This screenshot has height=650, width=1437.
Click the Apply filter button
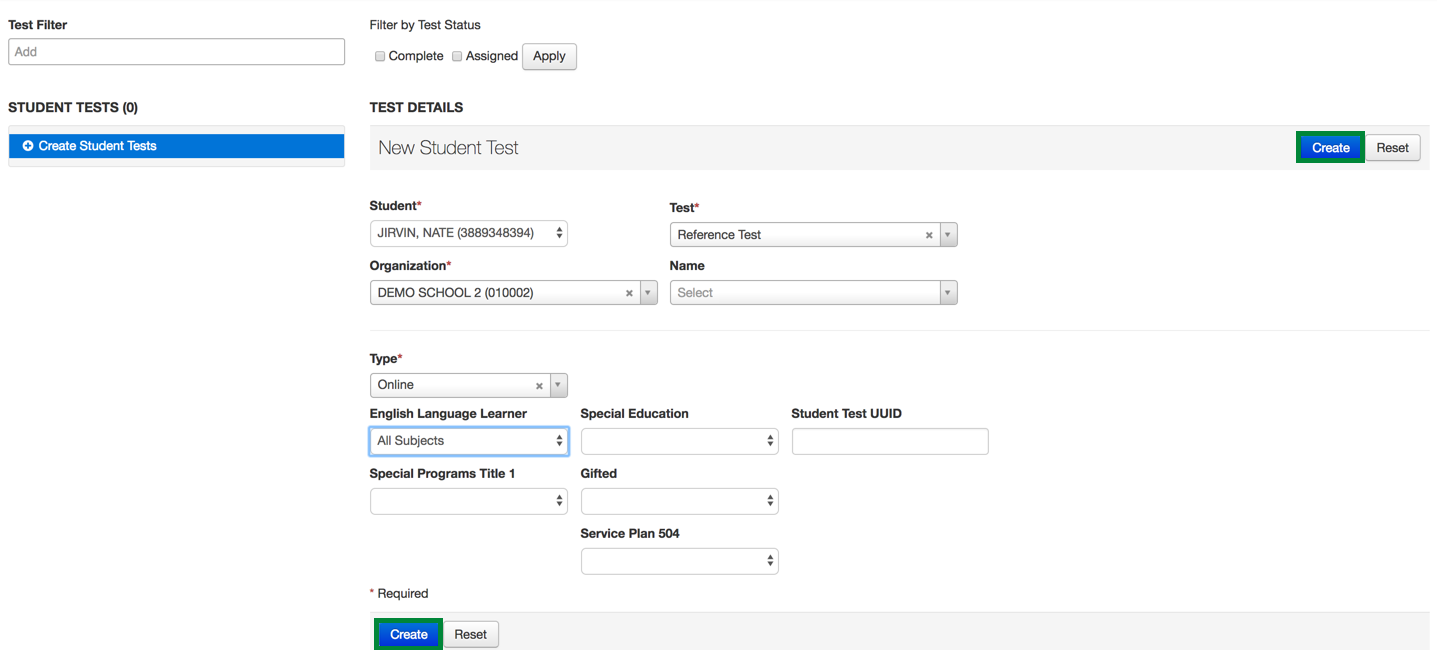(549, 56)
